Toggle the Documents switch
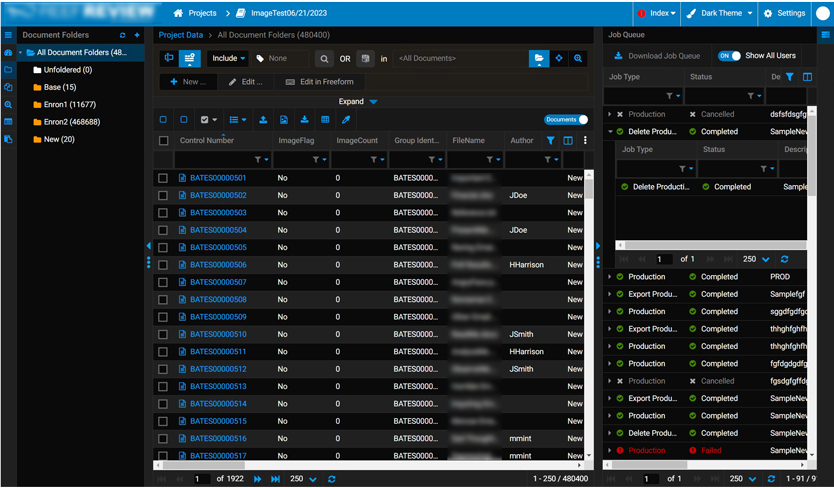 [566, 120]
